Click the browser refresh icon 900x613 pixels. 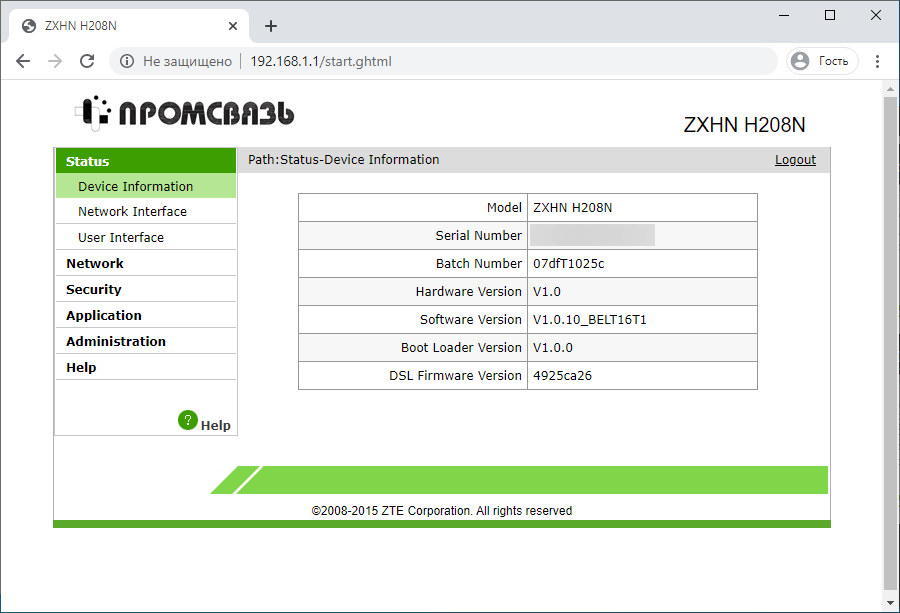coord(87,61)
